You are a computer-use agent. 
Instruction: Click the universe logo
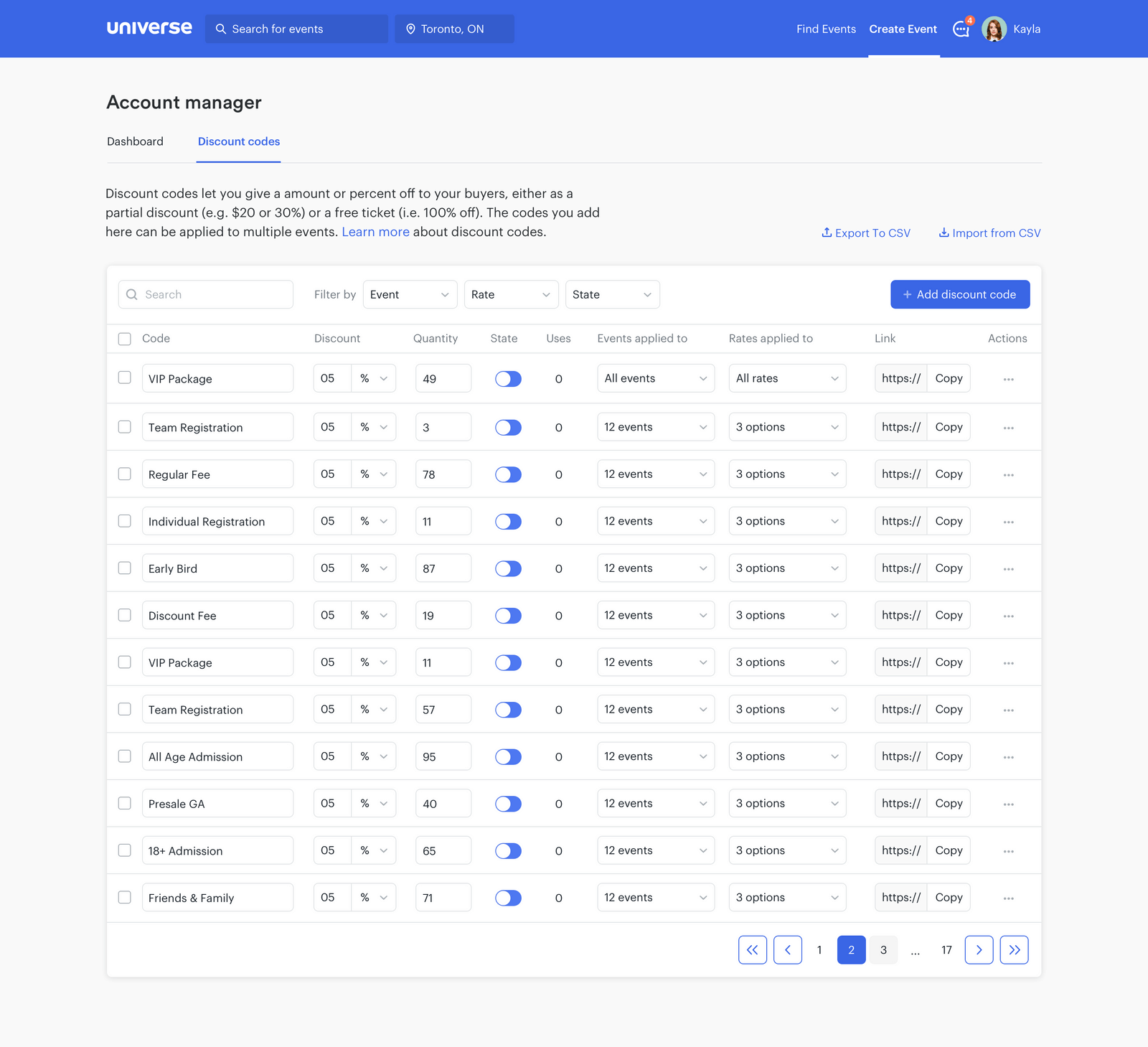click(x=149, y=28)
